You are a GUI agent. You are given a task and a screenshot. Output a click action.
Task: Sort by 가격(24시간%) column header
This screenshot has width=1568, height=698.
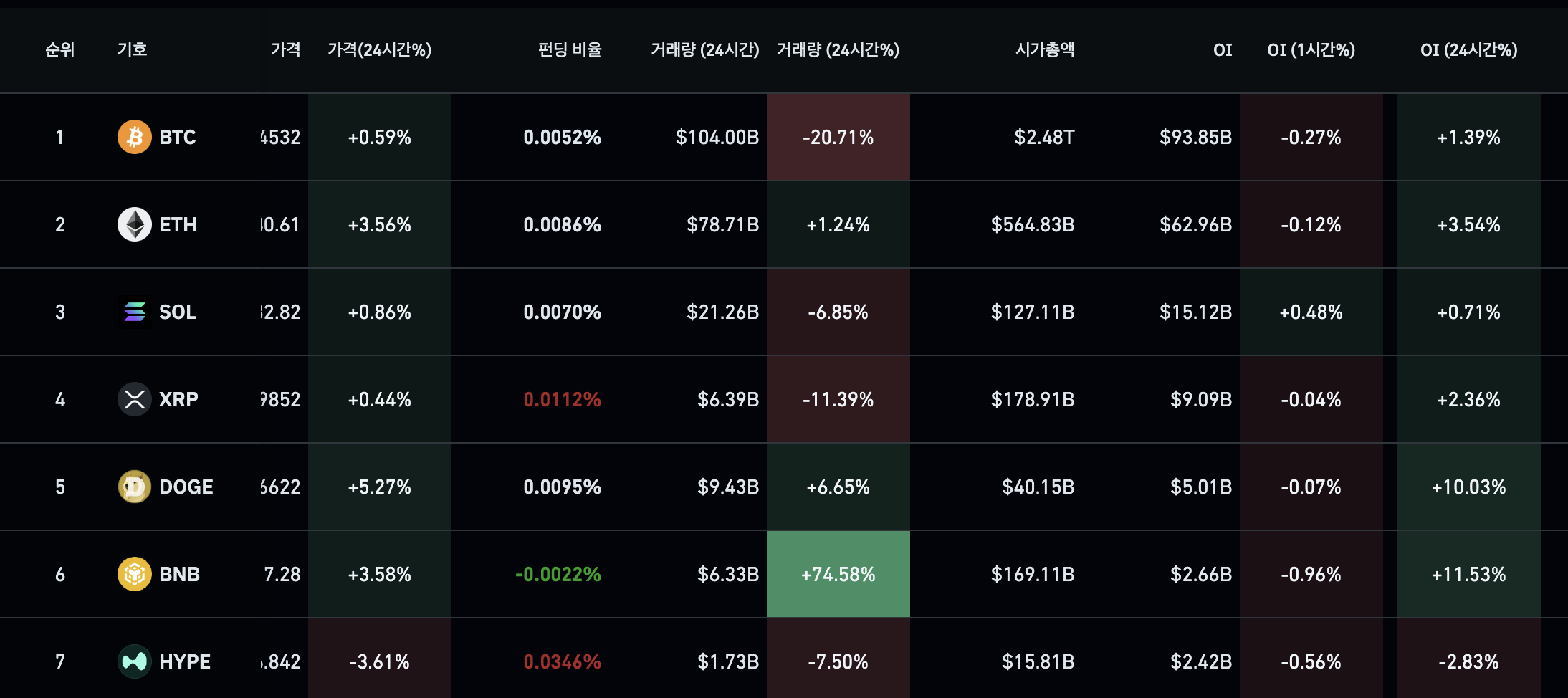(379, 49)
